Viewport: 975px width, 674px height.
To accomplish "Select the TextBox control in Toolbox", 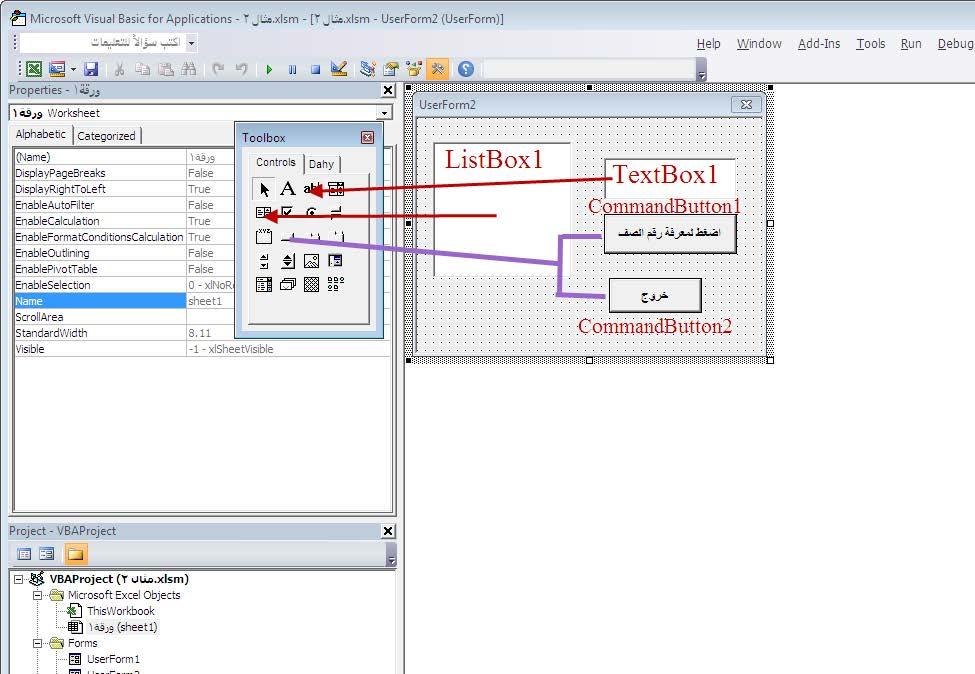I will pos(312,188).
